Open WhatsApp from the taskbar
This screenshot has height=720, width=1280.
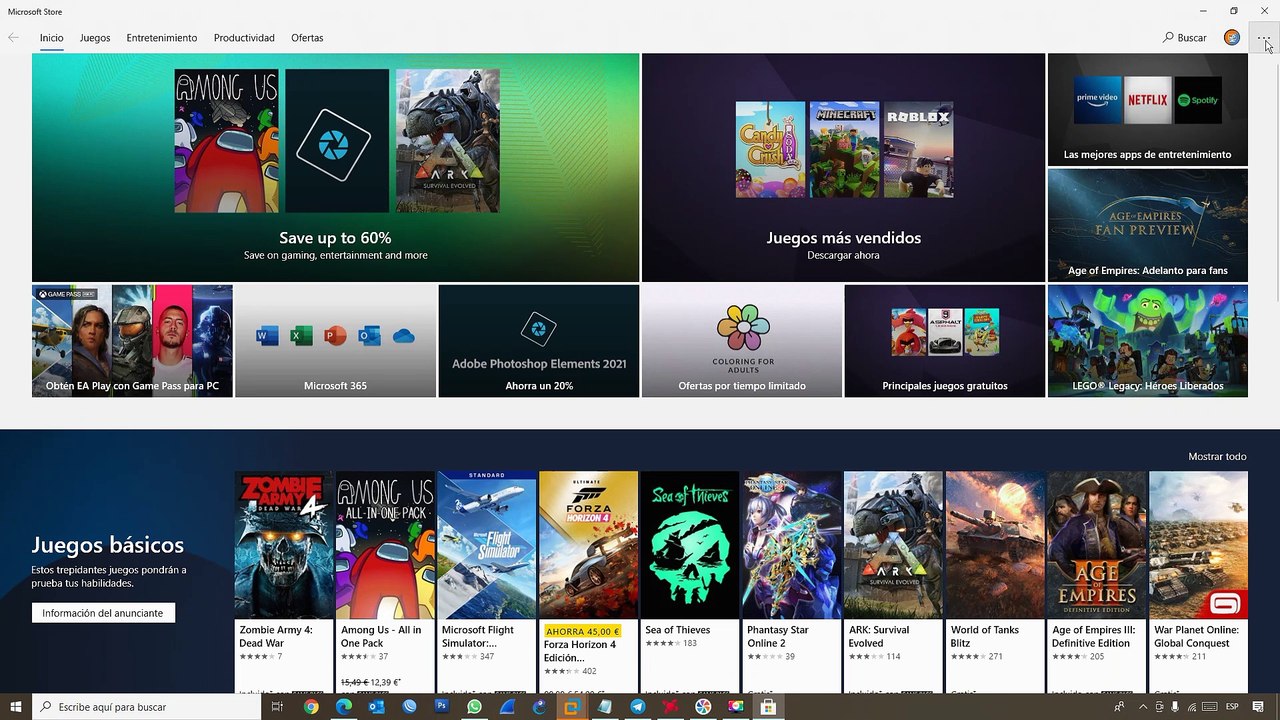(474, 707)
